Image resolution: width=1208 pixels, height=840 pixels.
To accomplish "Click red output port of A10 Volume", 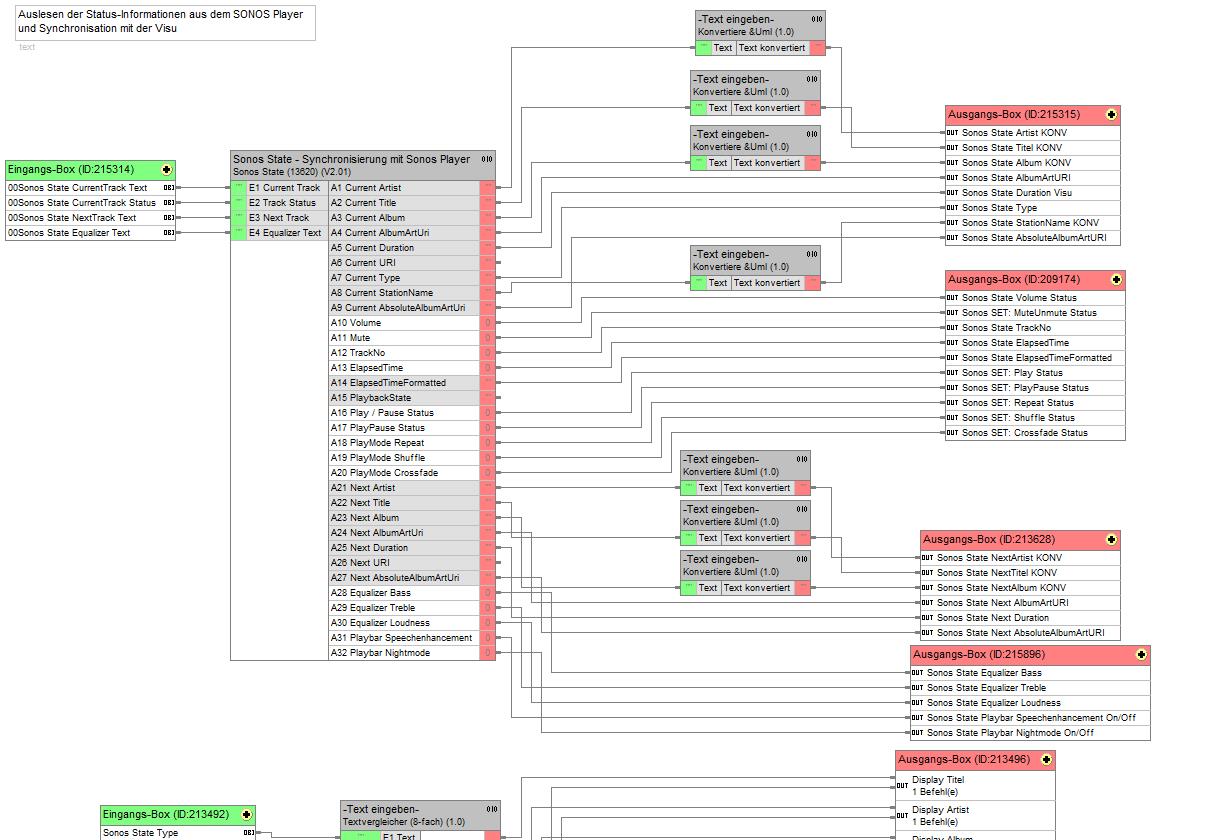I will pyautogui.click(x=488, y=323).
